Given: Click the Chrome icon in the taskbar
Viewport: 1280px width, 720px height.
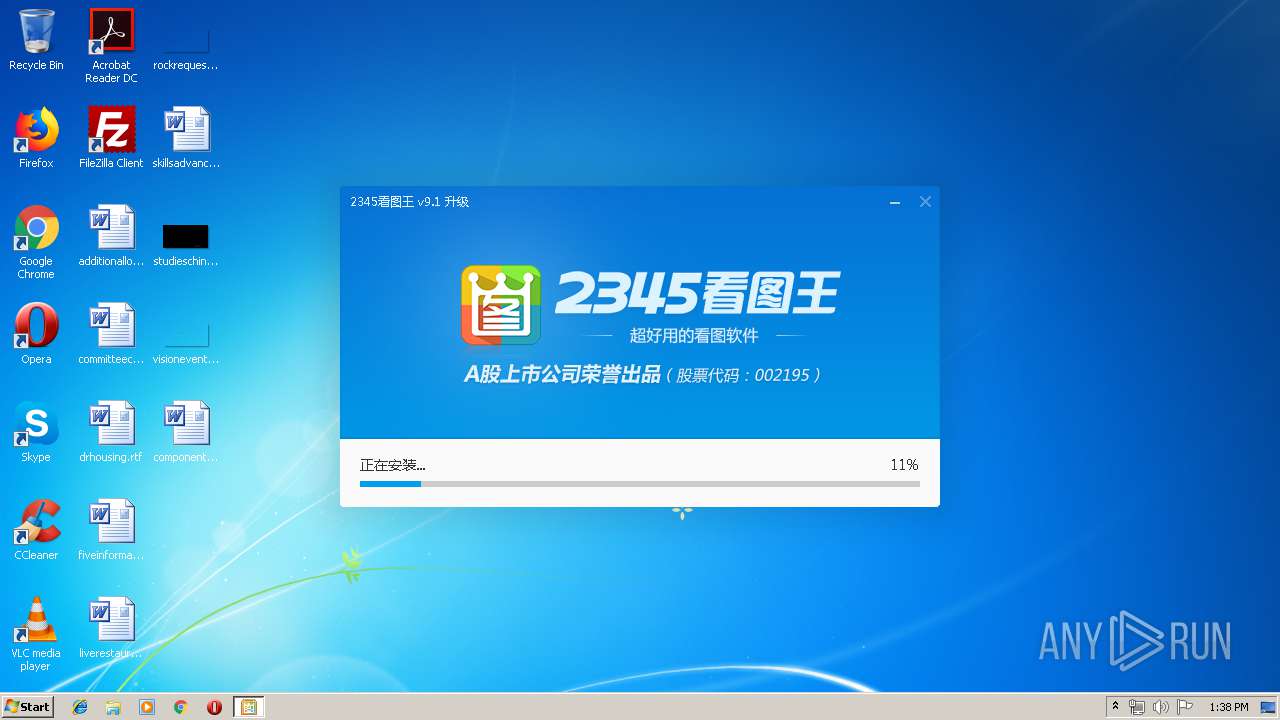Looking at the screenshot, I should point(181,707).
